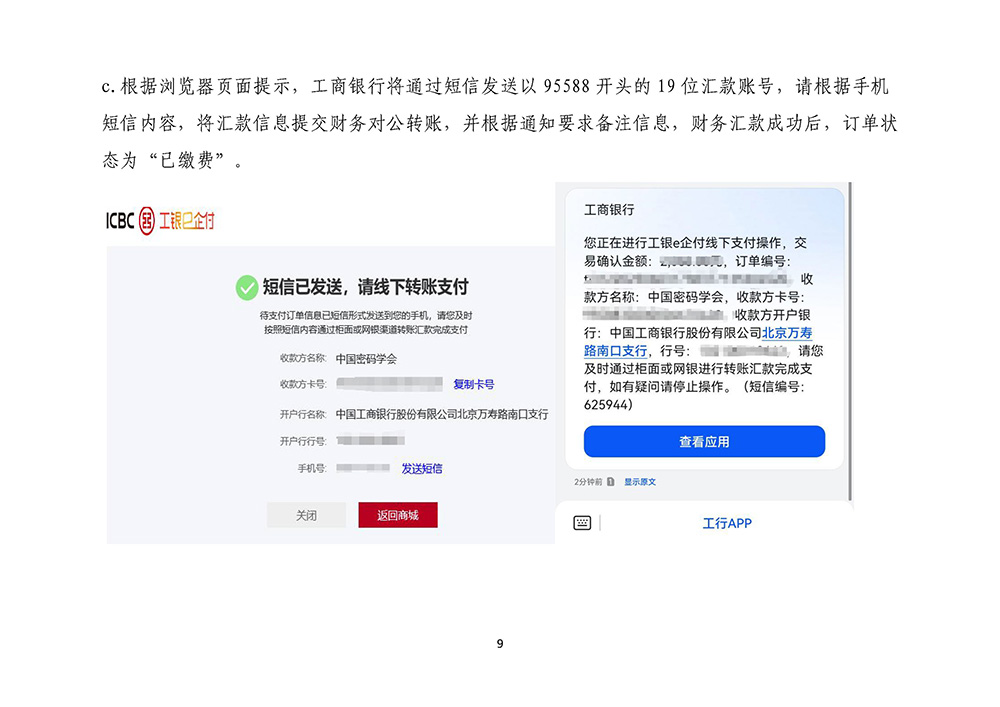The image size is (1000, 707).
Task: Click the 短信已发送，请线下转账支付 heading
Action: pos(365,288)
